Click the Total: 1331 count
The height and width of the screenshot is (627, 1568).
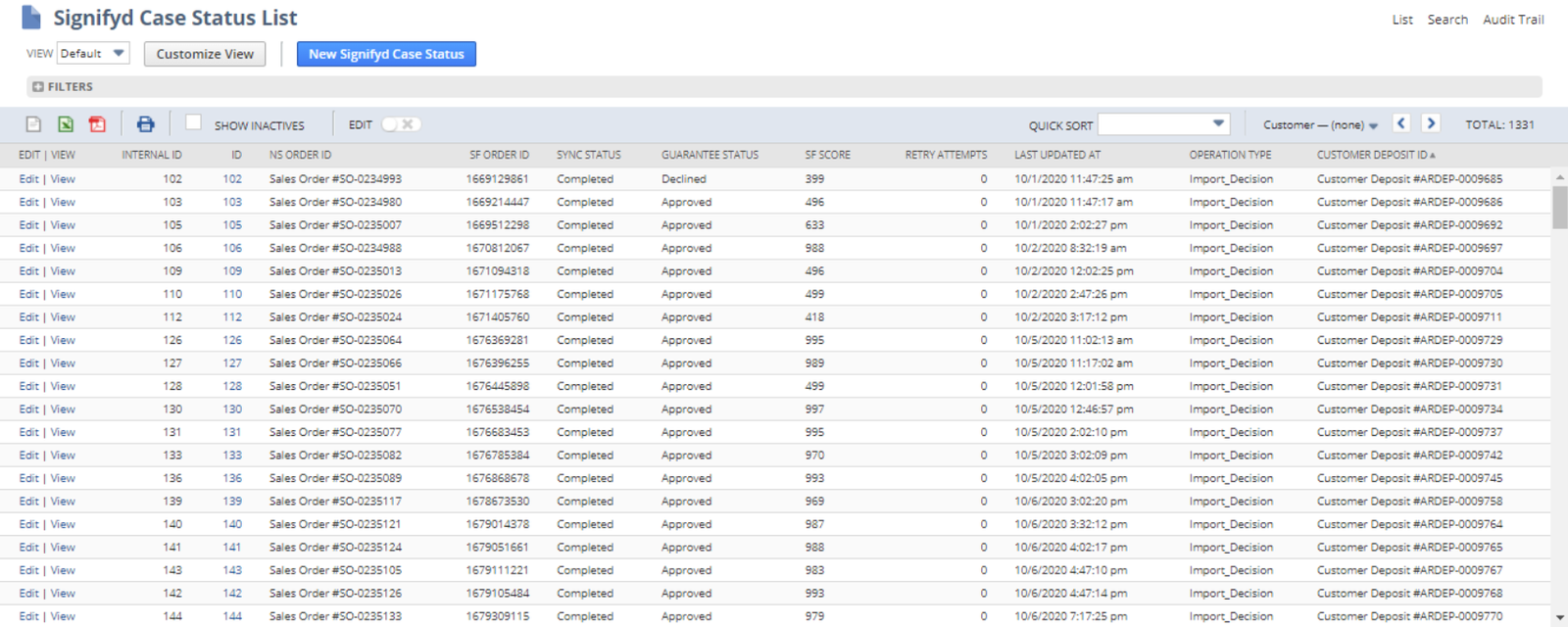1499,124
